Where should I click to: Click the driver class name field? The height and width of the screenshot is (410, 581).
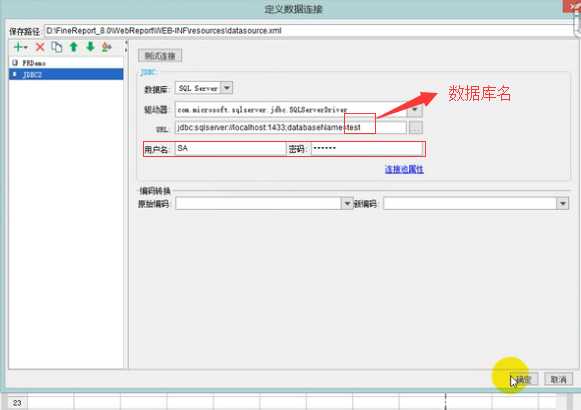(x=291, y=110)
